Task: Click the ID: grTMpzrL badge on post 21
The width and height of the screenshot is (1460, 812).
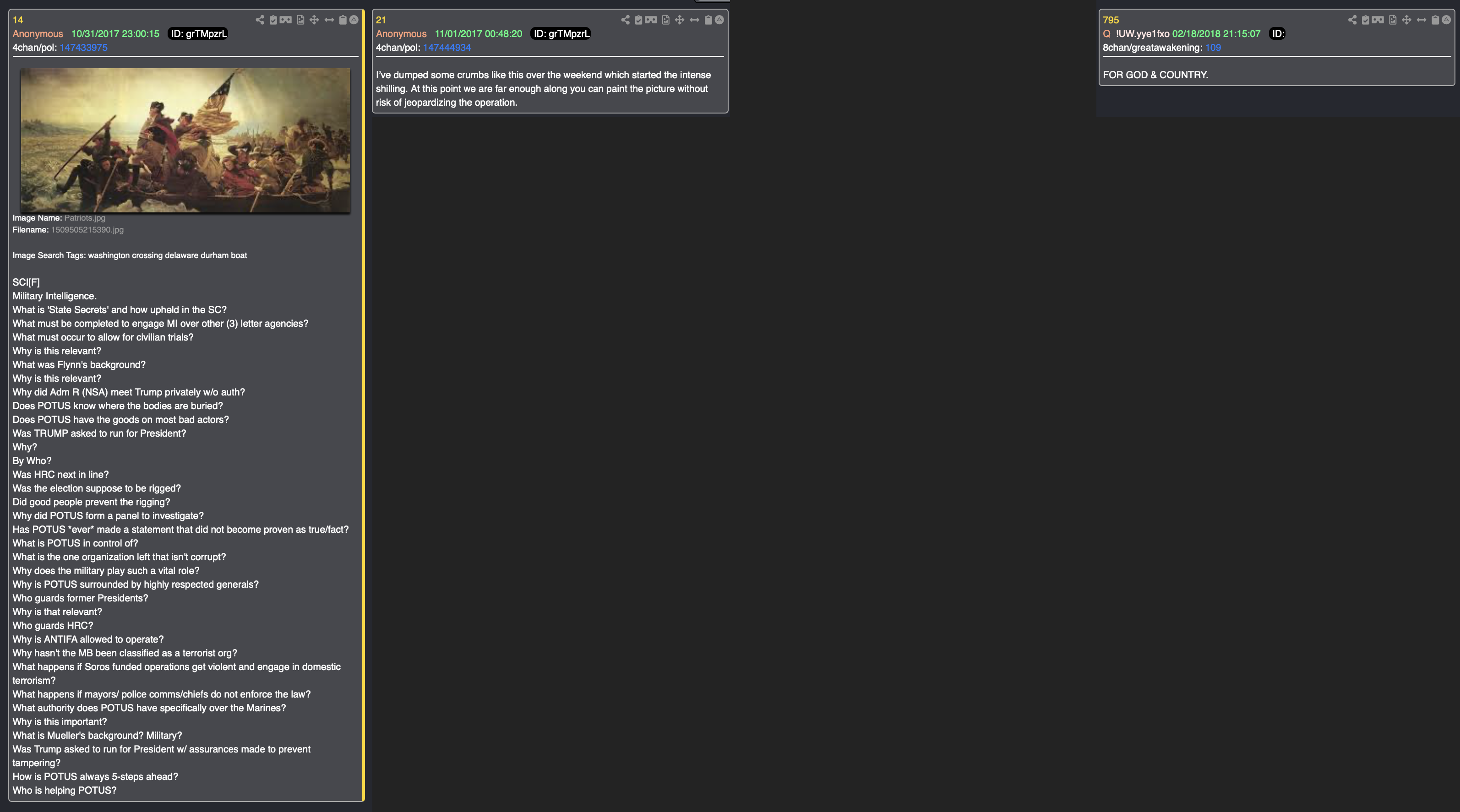Action: tap(561, 34)
